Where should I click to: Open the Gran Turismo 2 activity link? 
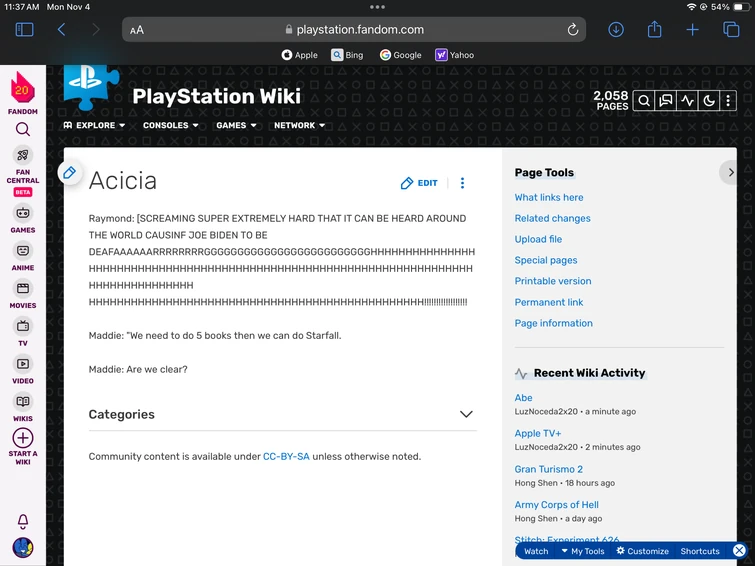pos(548,469)
